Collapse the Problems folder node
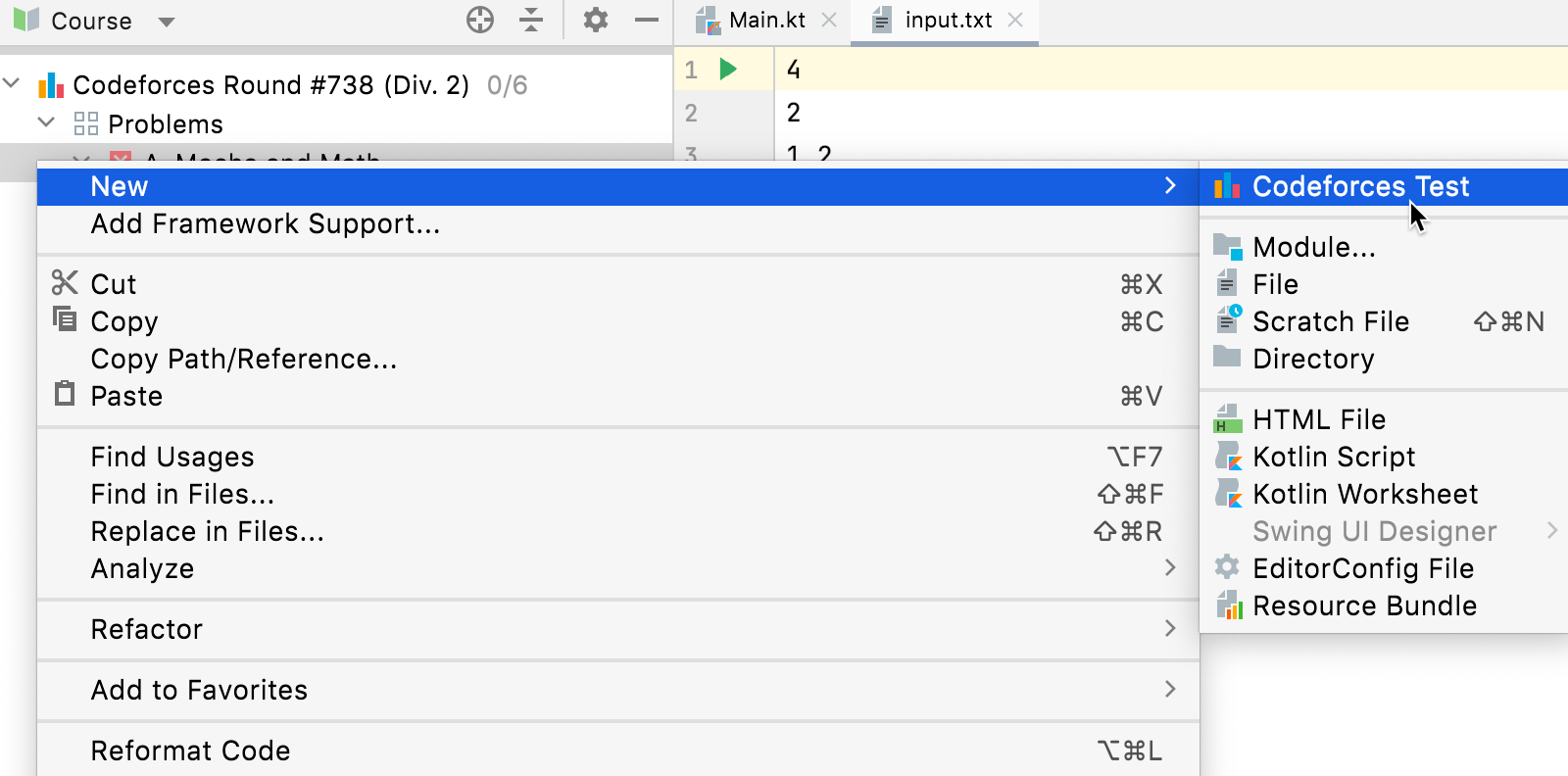1568x776 pixels. [46, 123]
